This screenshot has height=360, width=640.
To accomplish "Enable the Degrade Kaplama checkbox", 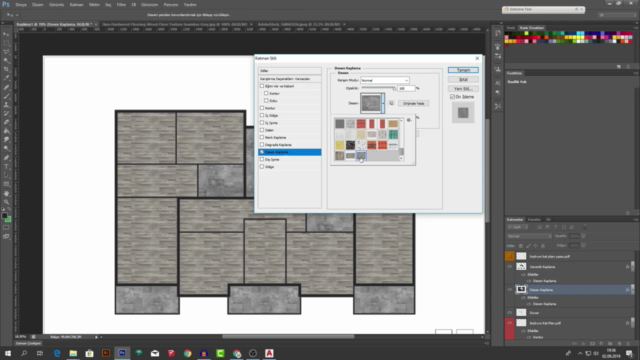I will coord(262,145).
